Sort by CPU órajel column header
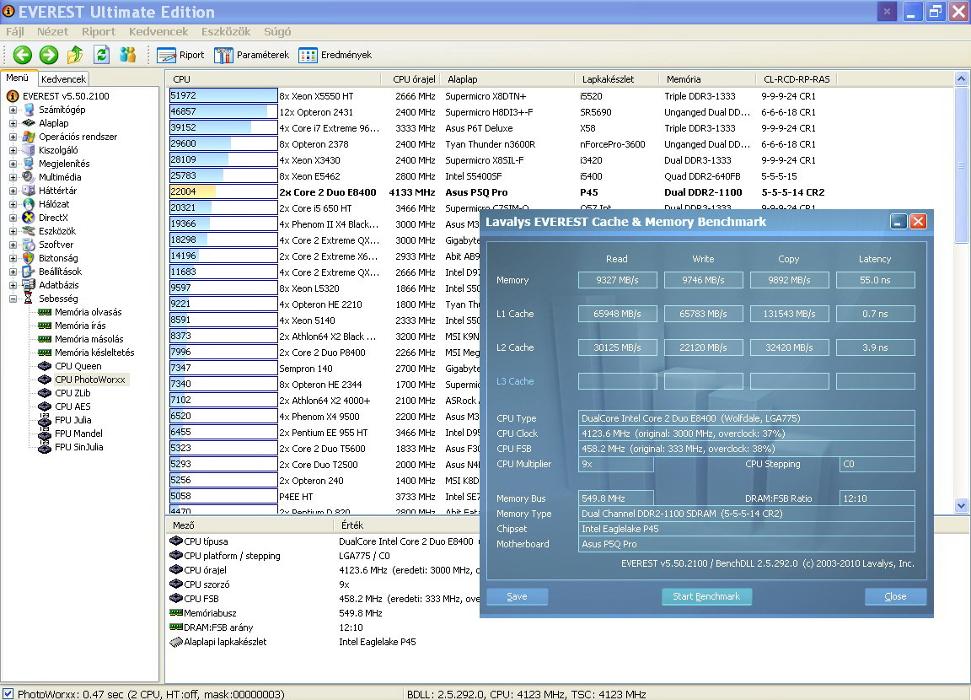971x700 pixels. click(409, 79)
